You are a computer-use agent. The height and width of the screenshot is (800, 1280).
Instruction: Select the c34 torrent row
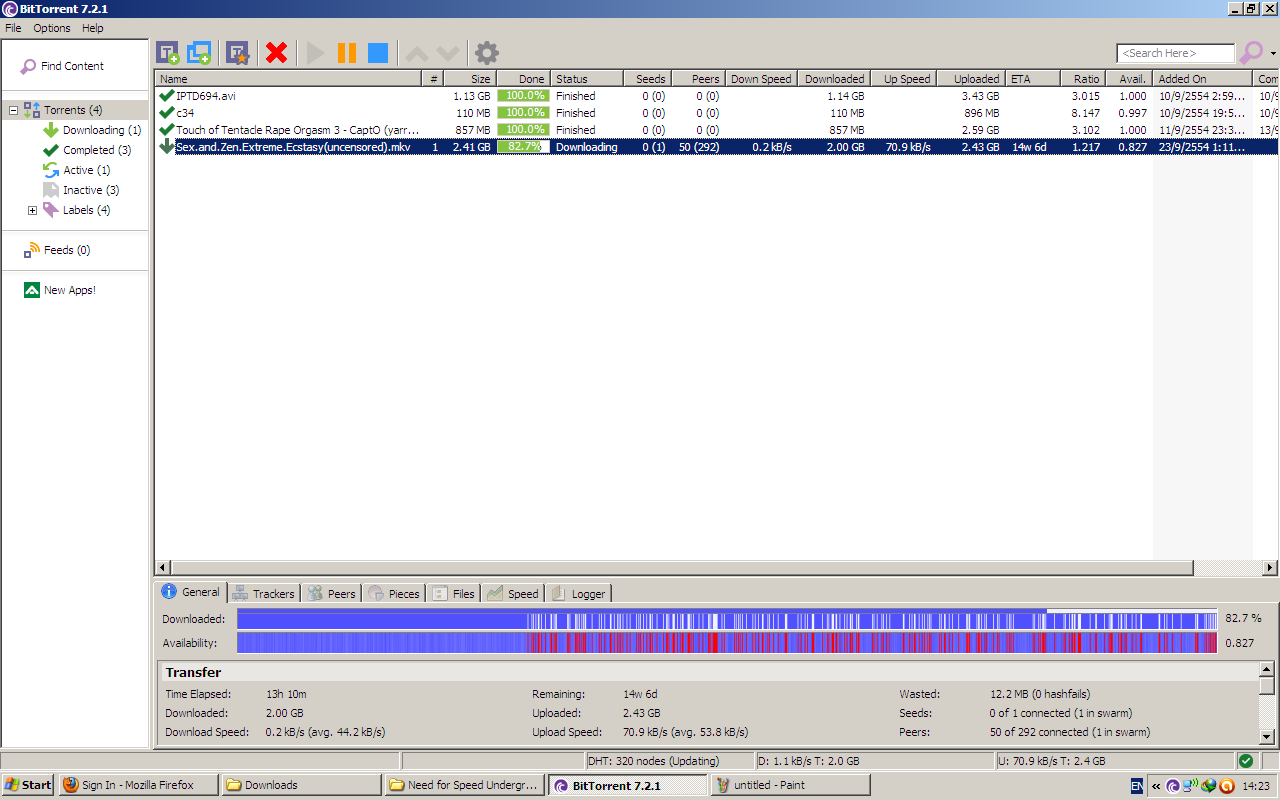[716, 113]
